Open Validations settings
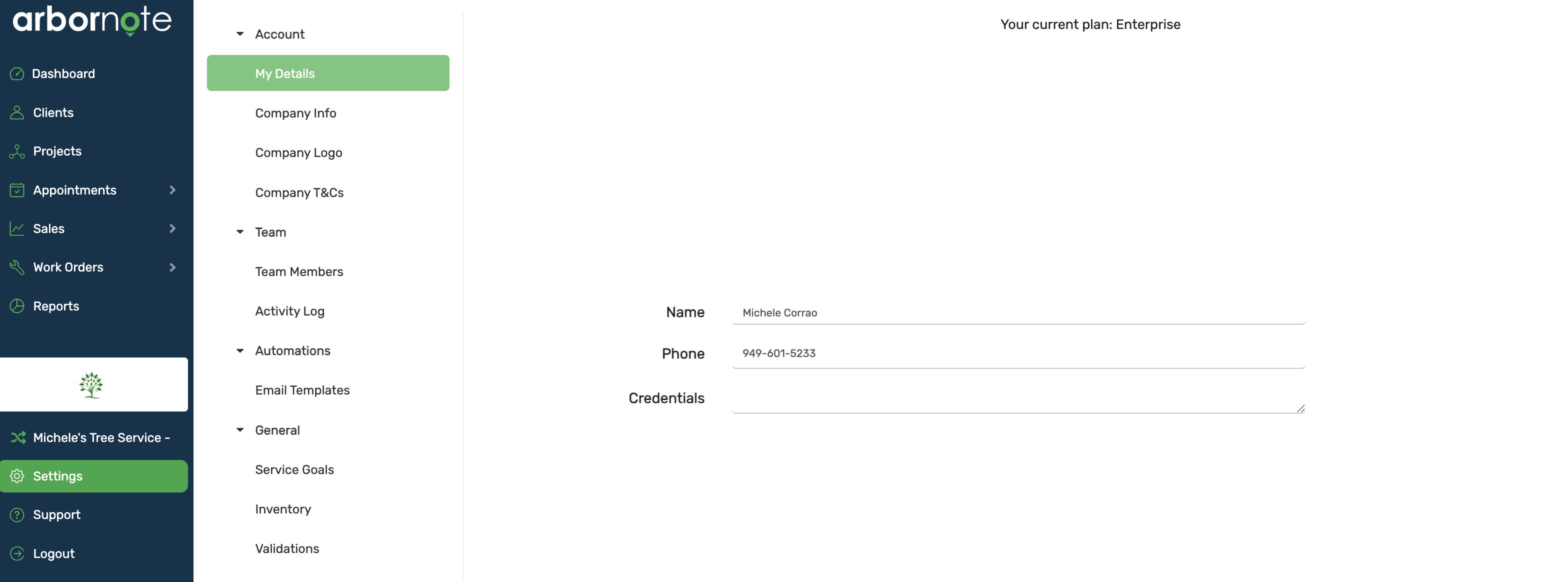 coord(286,548)
